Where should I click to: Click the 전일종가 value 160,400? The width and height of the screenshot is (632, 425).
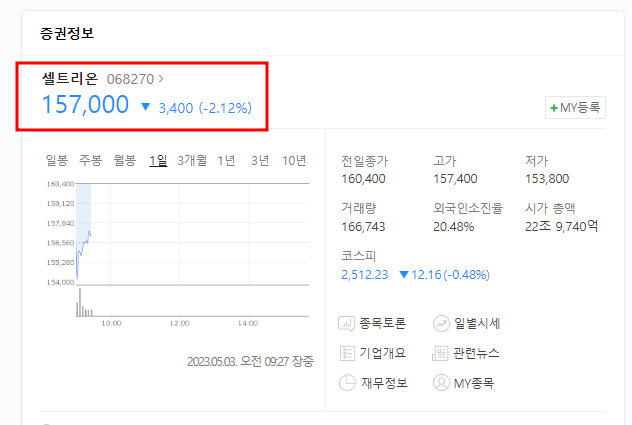pos(363,179)
